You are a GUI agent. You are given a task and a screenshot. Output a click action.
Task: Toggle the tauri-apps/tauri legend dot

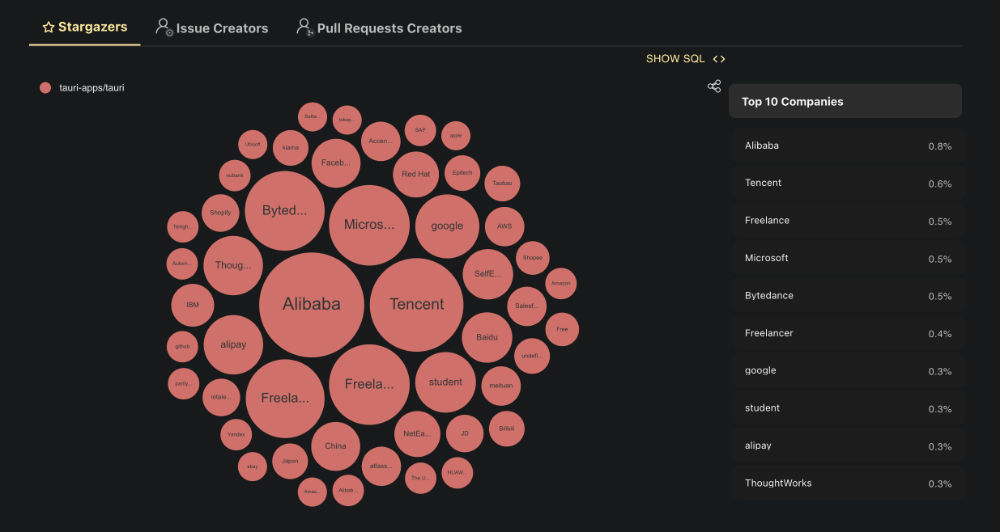click(45, 88)
